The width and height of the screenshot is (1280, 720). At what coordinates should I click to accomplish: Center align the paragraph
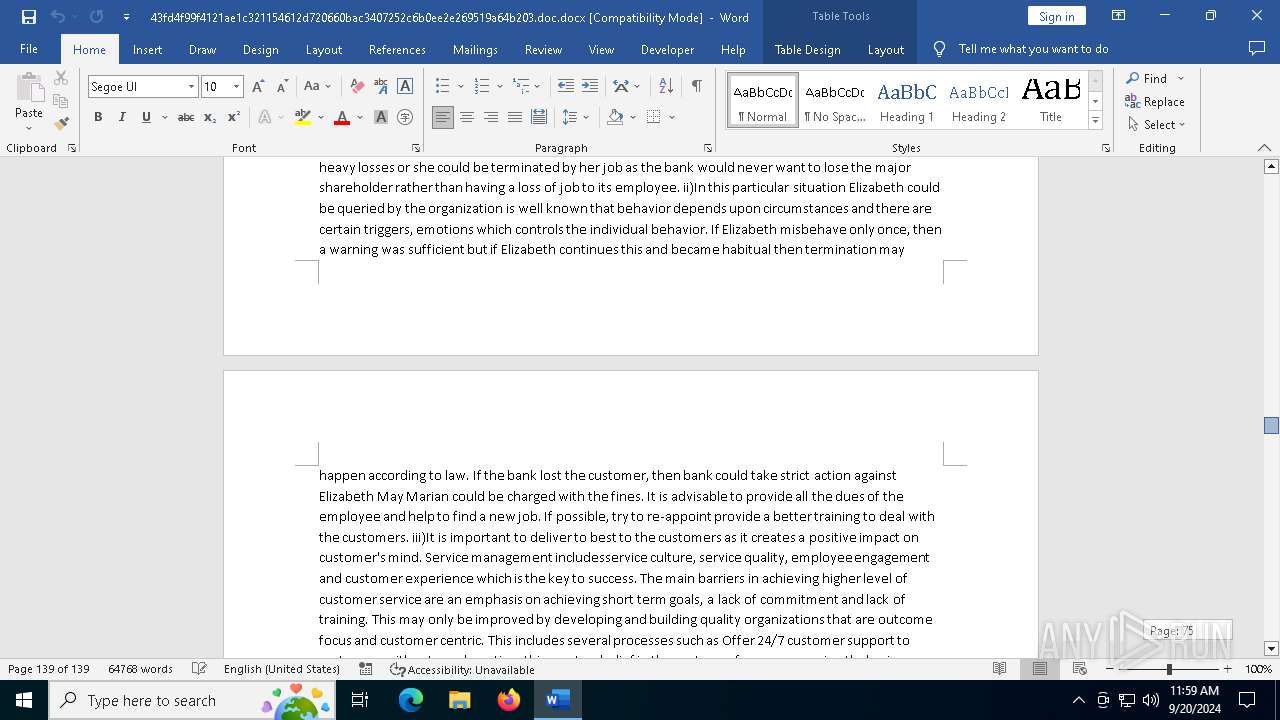point(467,117)
